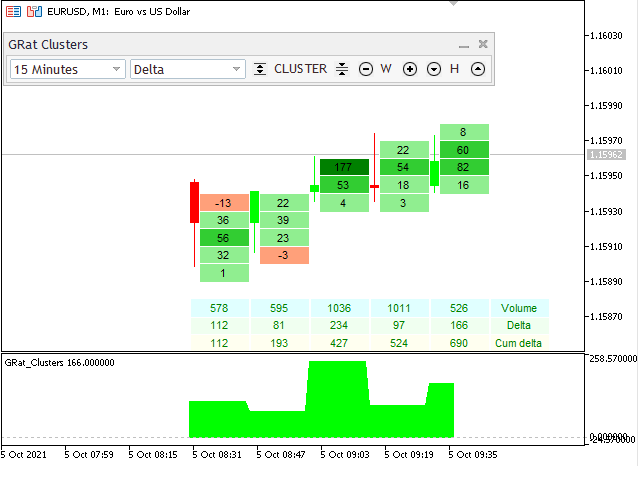The image size is (640, 480).
Task: Decrease cluster height with down-arrow circle
Action: pos(434,69)
